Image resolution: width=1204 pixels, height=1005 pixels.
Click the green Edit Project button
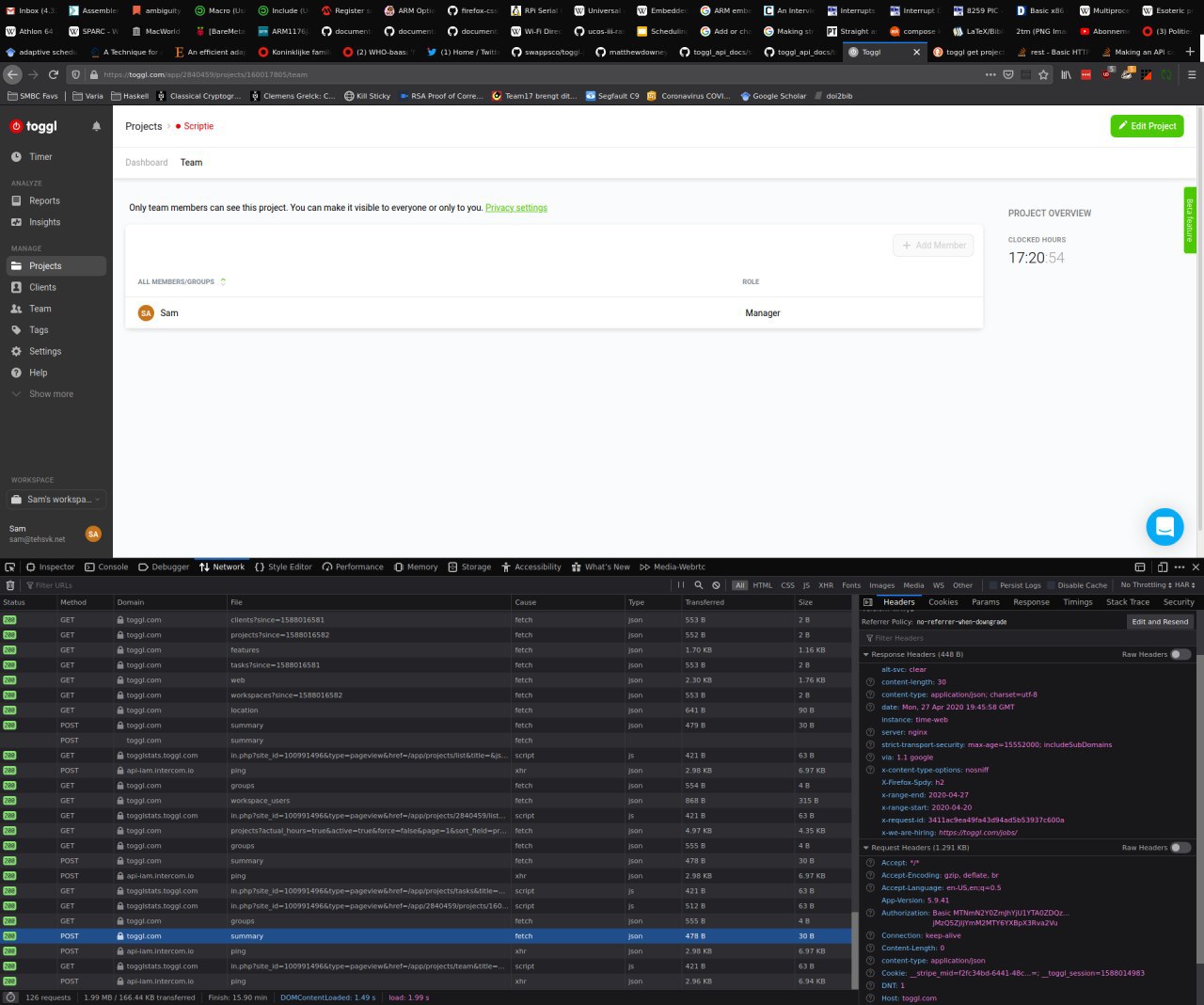pyautogui.click(x=1147, y=126)
